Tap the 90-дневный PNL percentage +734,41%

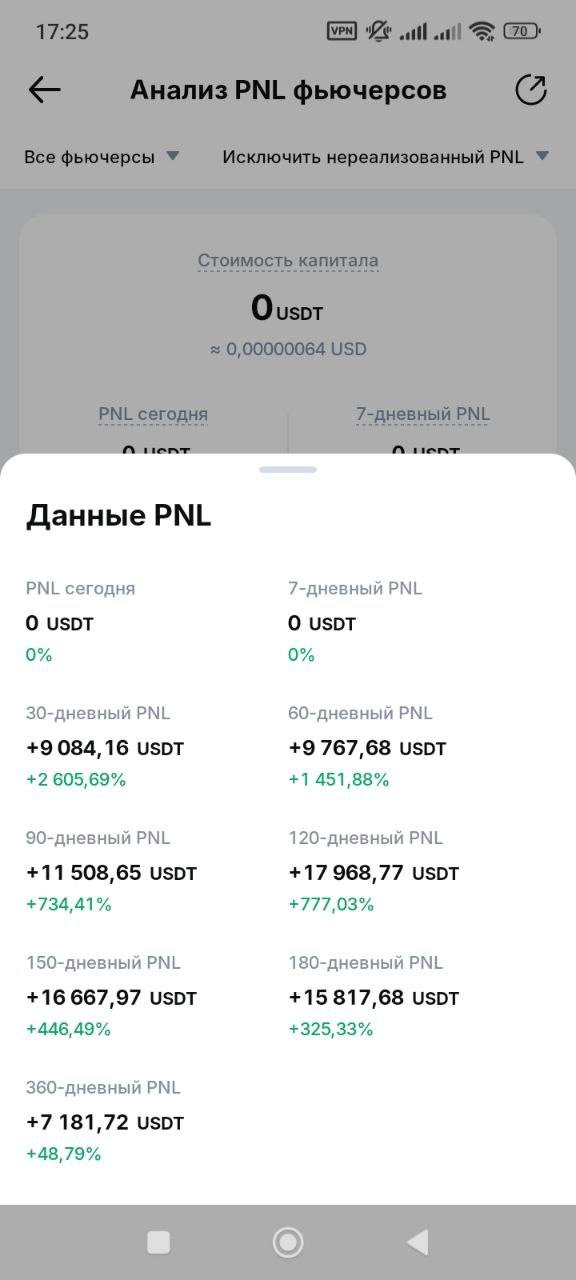point(69,904)
